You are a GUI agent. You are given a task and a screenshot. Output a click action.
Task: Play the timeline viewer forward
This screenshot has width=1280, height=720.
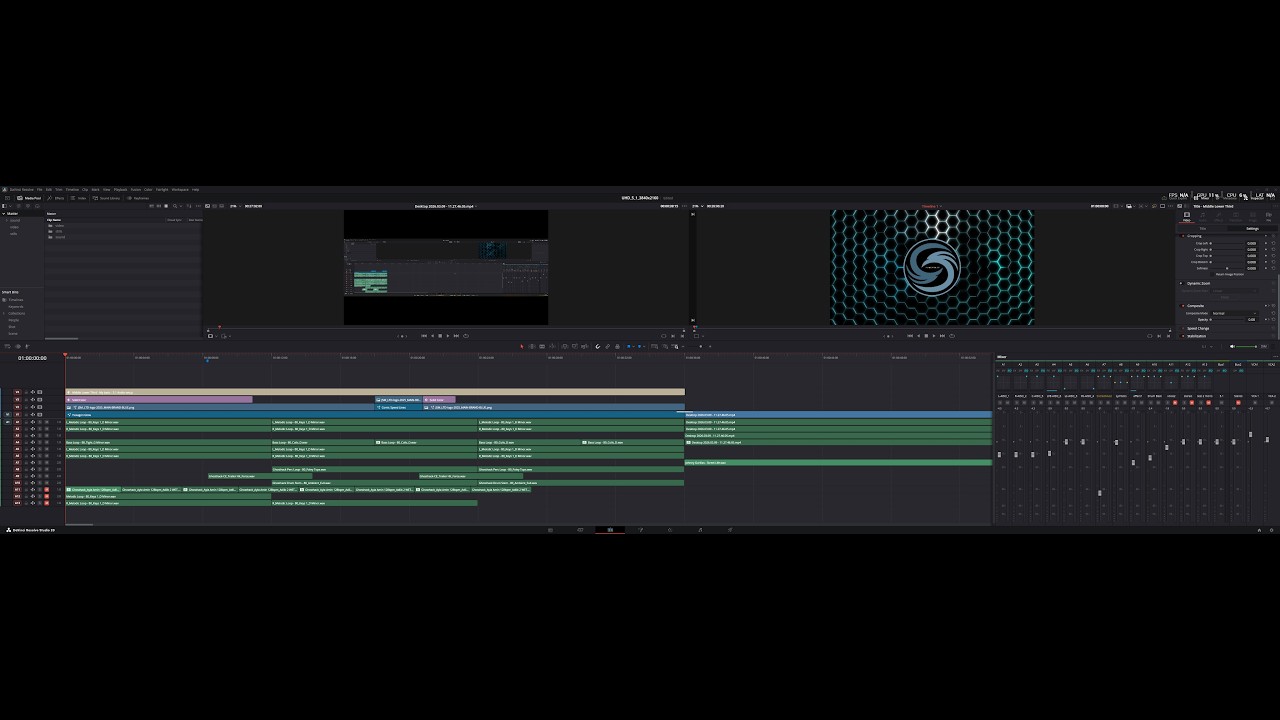pyautogui.click(x=934, y=336)
